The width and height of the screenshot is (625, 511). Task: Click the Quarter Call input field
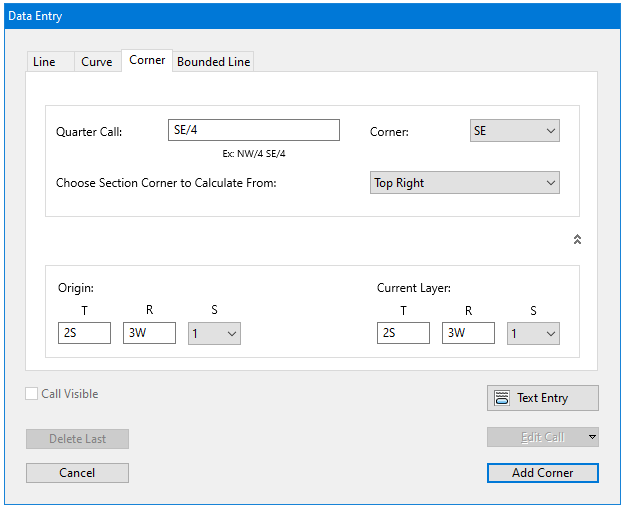[254, 130]
